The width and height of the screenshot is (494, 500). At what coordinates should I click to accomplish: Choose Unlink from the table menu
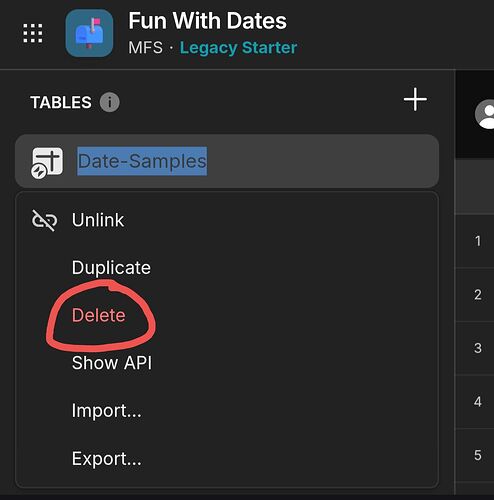coord(98,220)
